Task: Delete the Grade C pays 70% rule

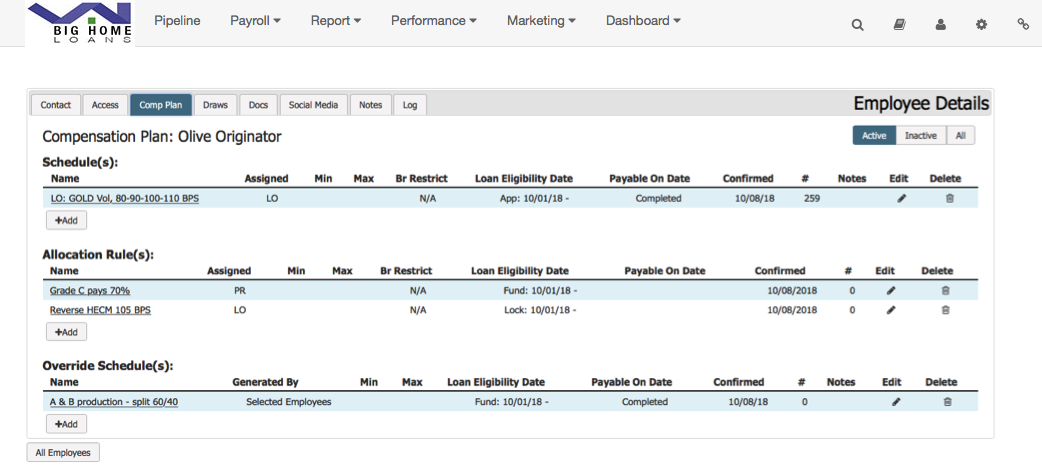Action: [x=946, y=291]
